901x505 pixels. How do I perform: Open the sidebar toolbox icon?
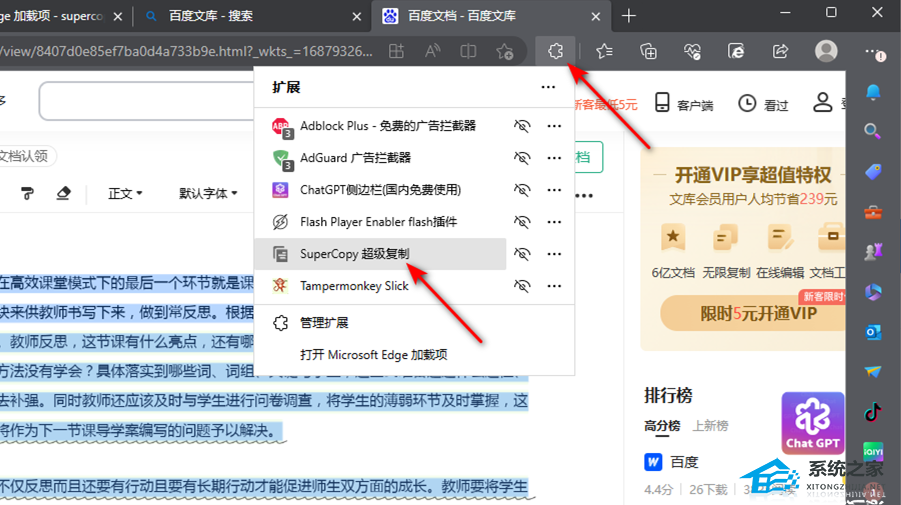(x=873, y=212)
